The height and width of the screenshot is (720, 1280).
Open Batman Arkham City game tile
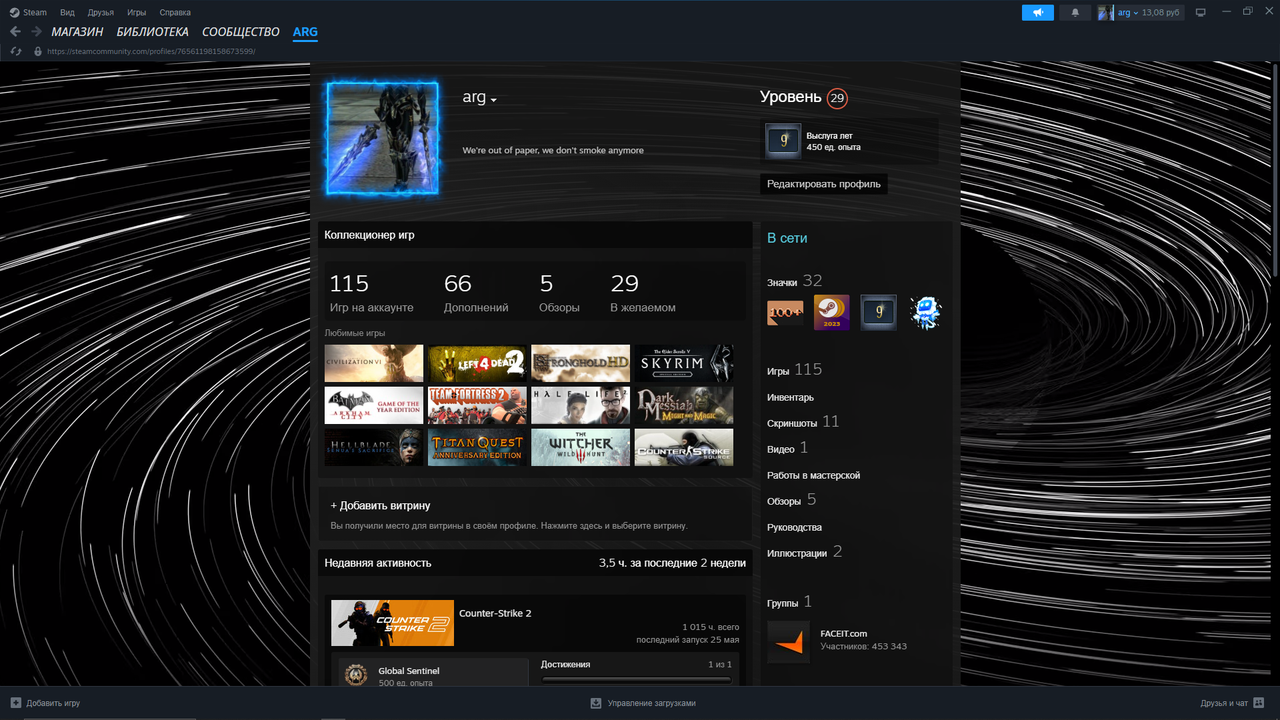pos(374,406)
